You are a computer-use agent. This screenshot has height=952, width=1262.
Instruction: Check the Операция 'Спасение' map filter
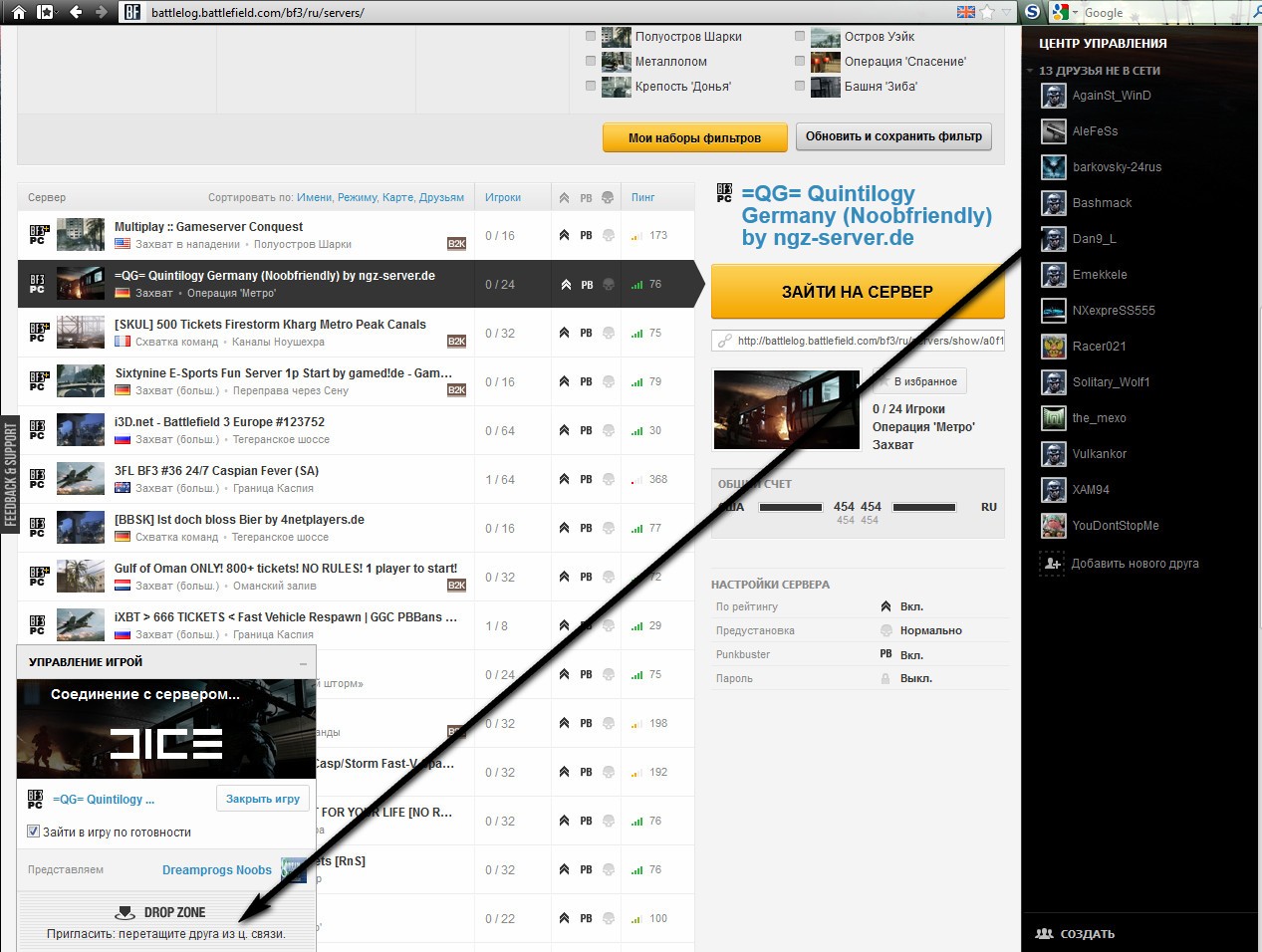click(800, 61)
